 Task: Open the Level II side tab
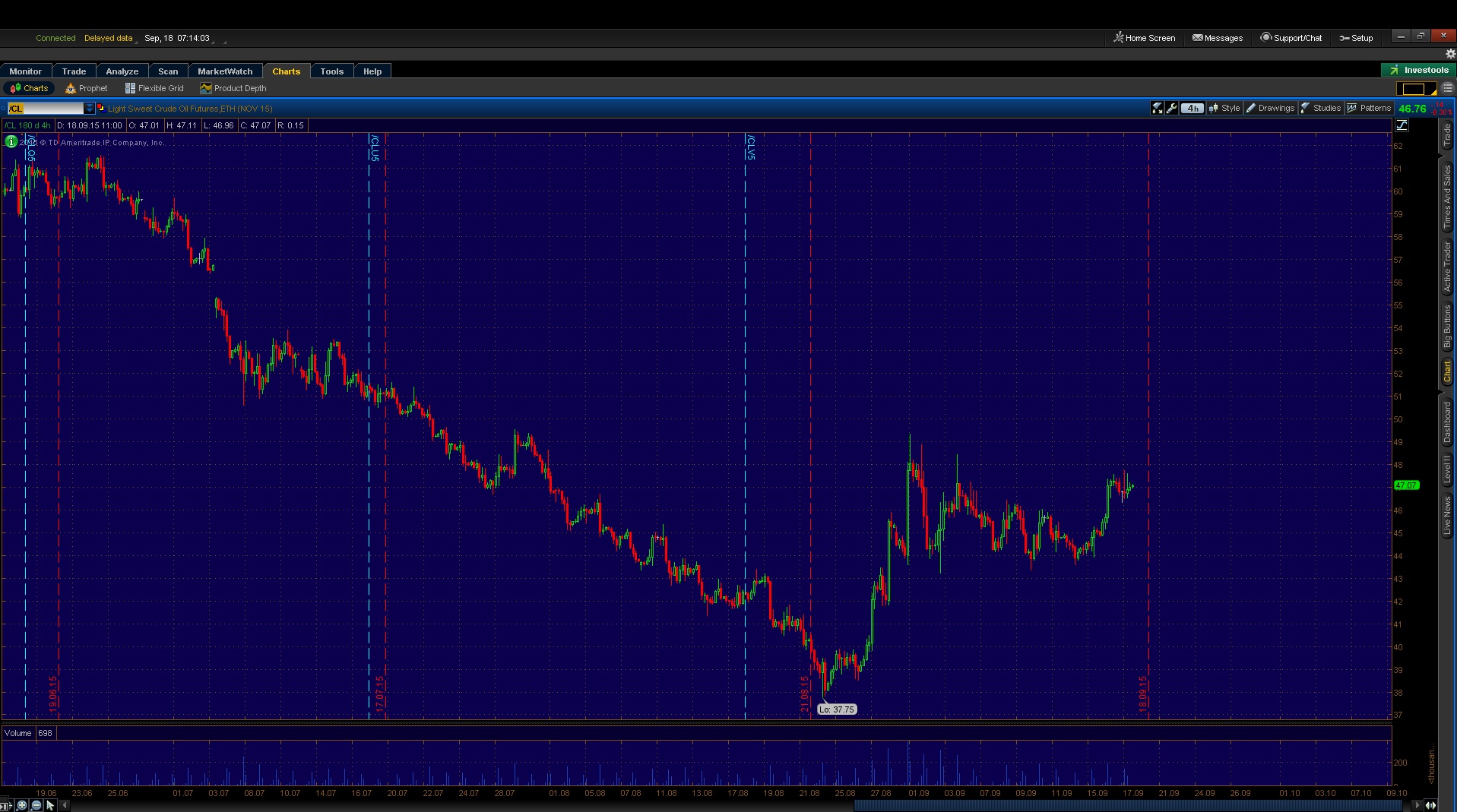[x=1447, y=469]
